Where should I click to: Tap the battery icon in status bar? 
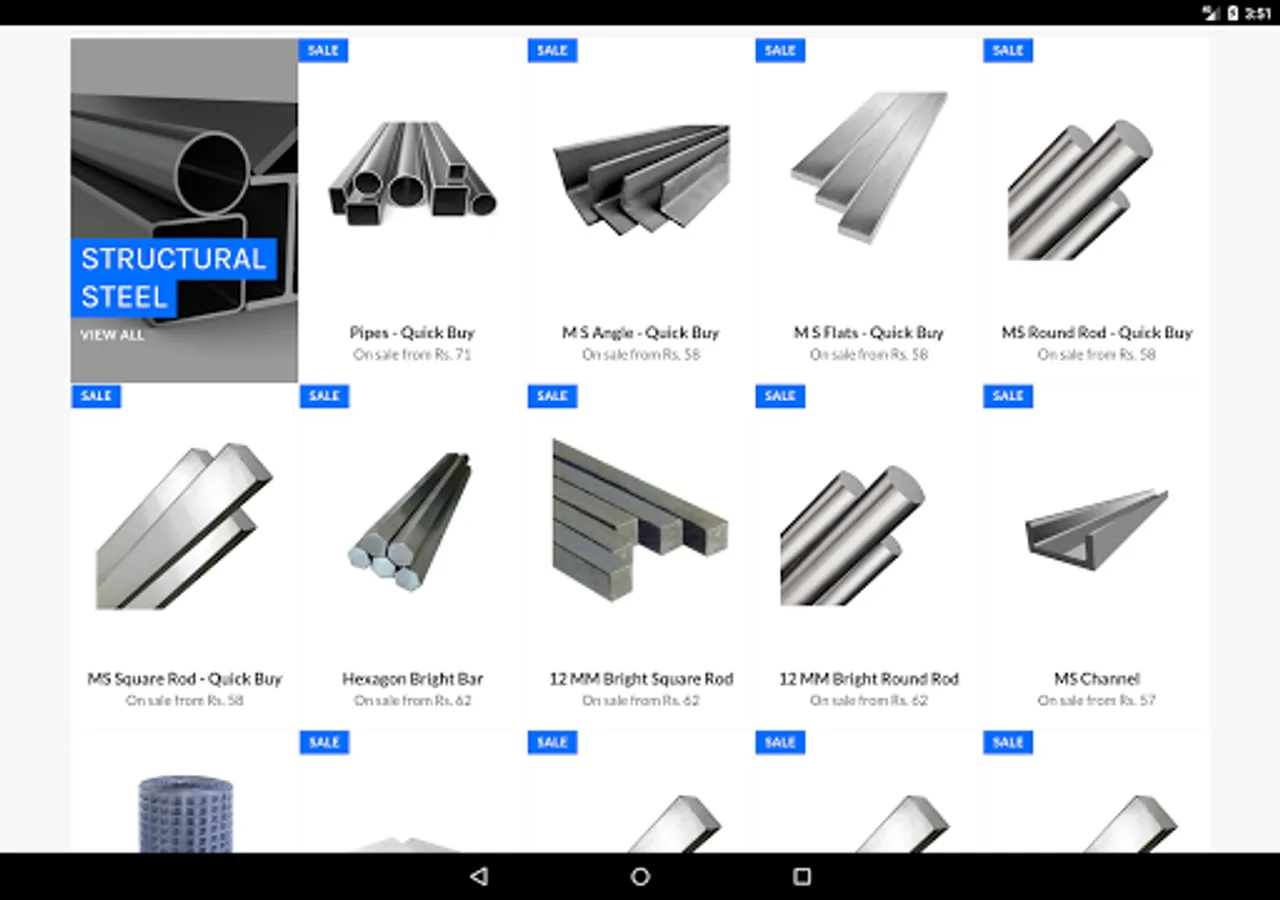coord(1233,13)
